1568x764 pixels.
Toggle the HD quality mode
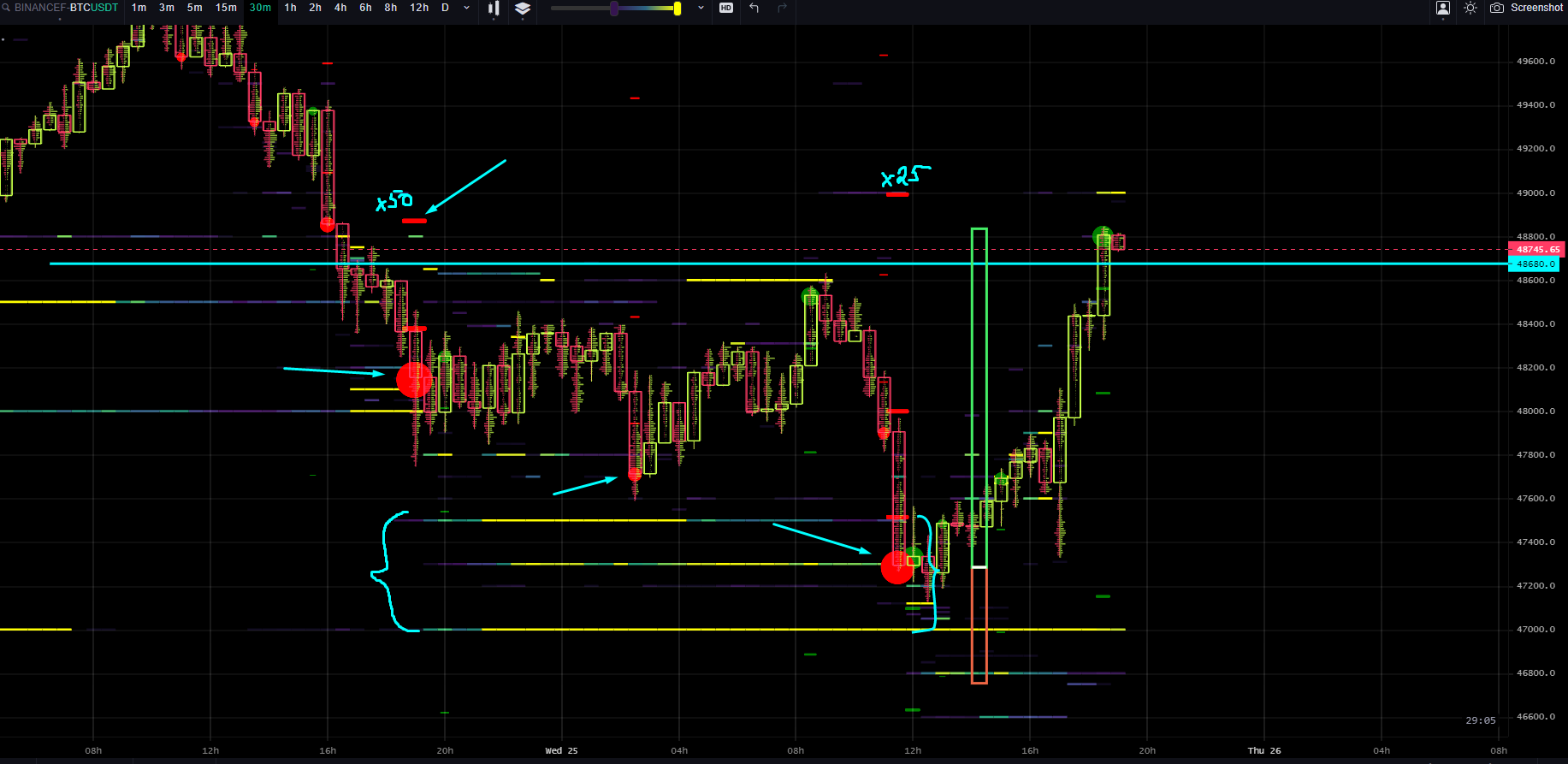[726, 8]
